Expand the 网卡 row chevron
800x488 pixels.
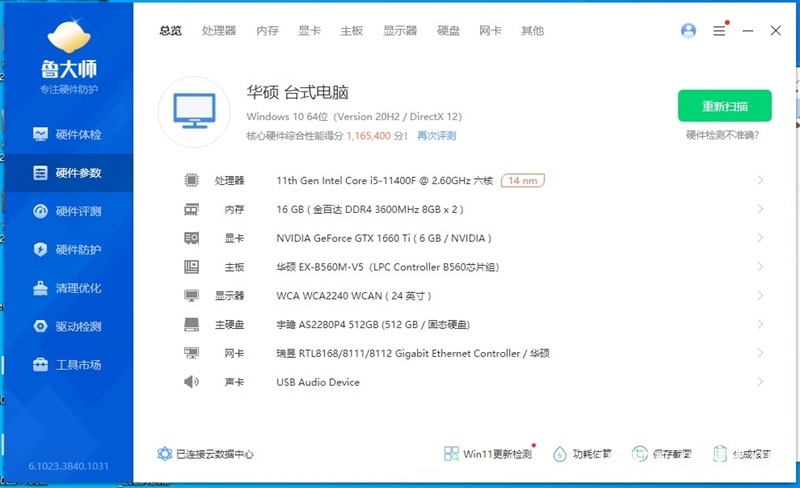(760, 353)
